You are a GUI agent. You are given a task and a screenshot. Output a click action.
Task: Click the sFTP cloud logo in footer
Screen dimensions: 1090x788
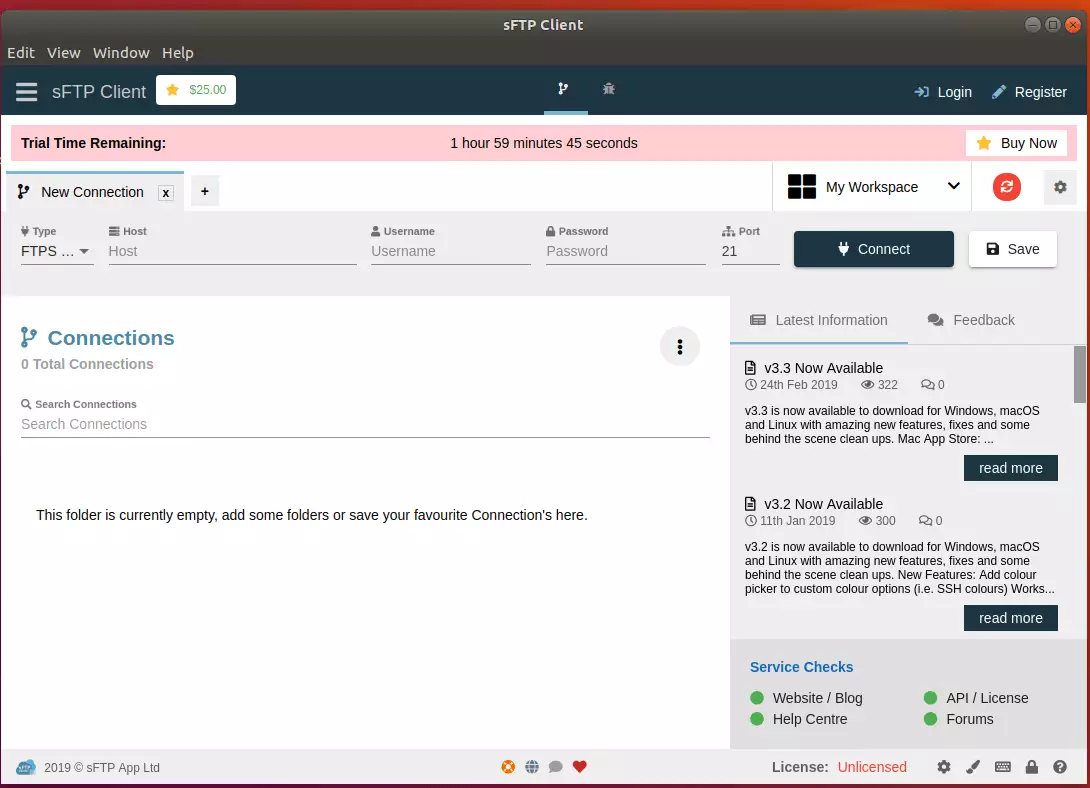(x=26, y=767)
